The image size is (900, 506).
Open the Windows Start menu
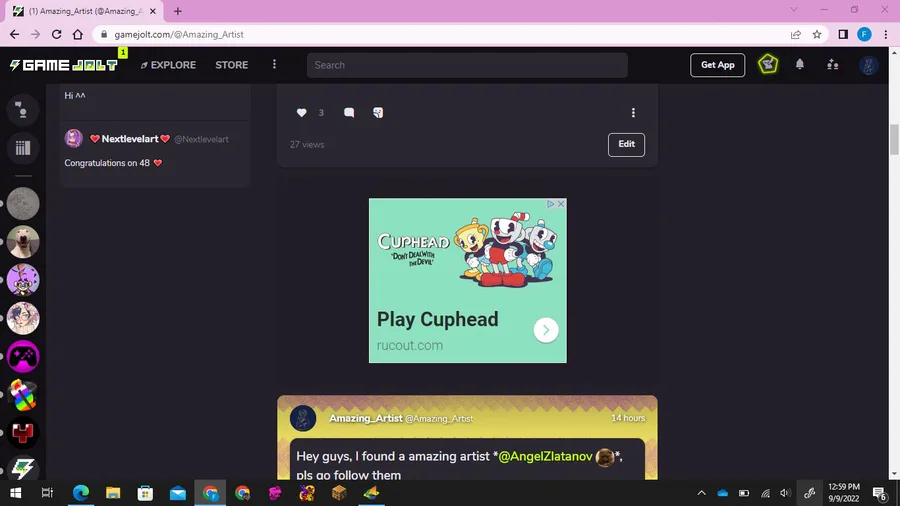point(15,493)
